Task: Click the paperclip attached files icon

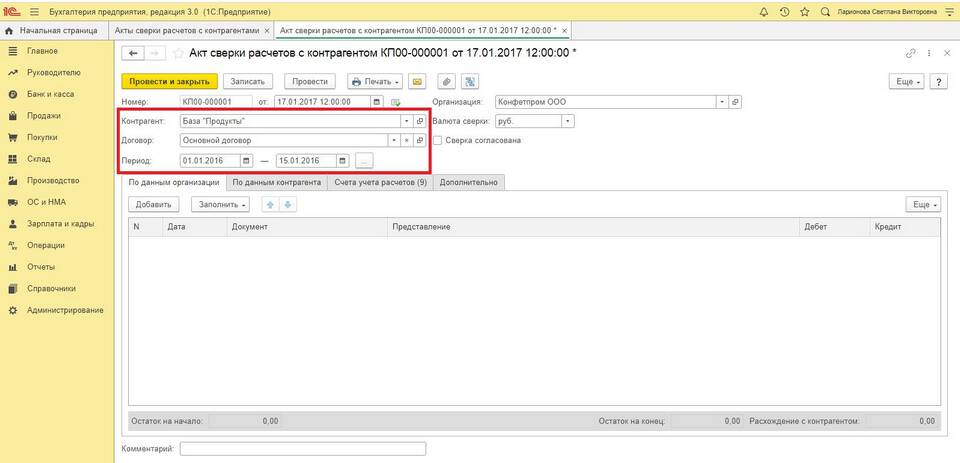Action: pos(447,81)
